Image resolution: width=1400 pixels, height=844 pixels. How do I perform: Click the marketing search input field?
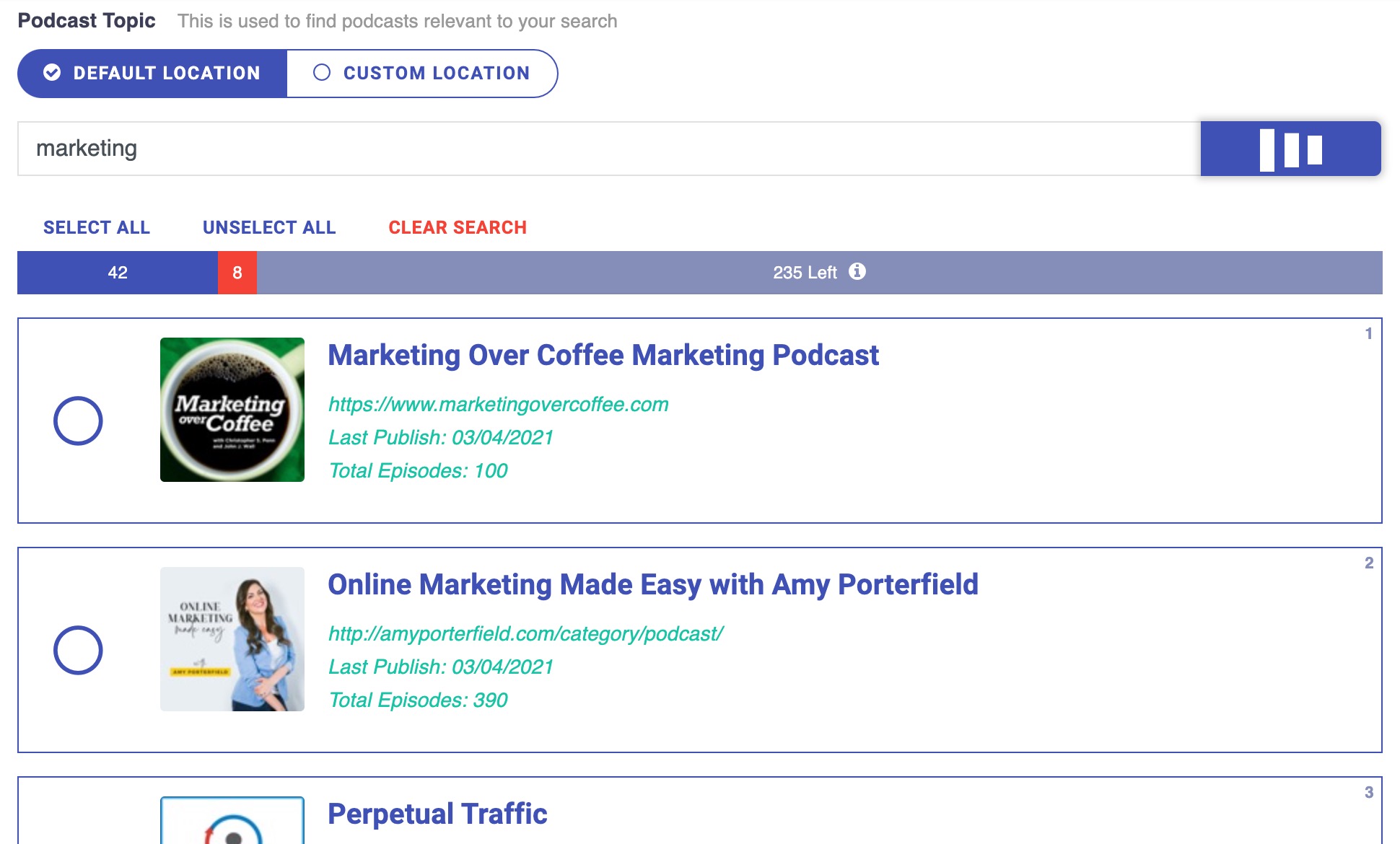click(x=606, y=148)
